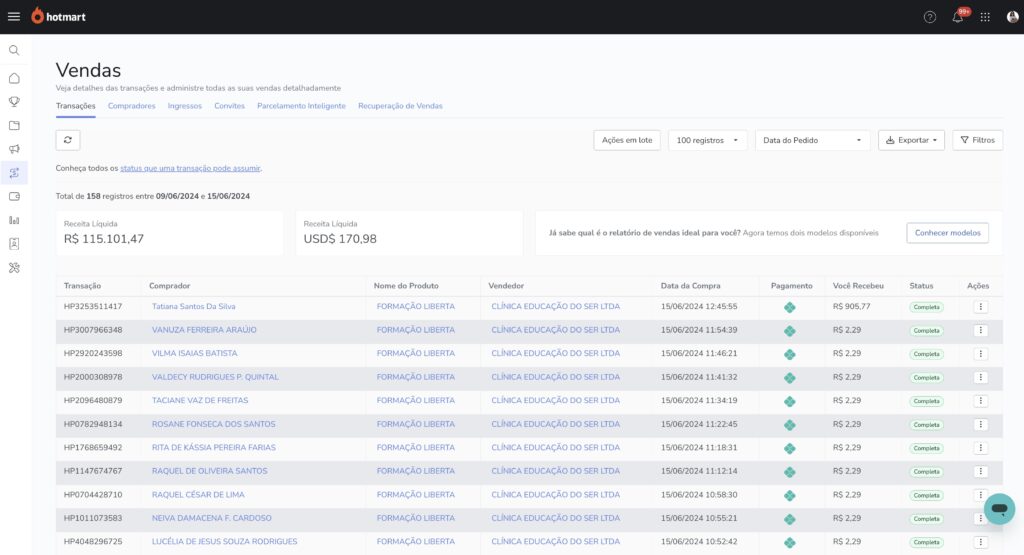The width and height of the screenshot is (1024, 555).
Task: Switch to the Ingressos tab
Action: (185, 106)
